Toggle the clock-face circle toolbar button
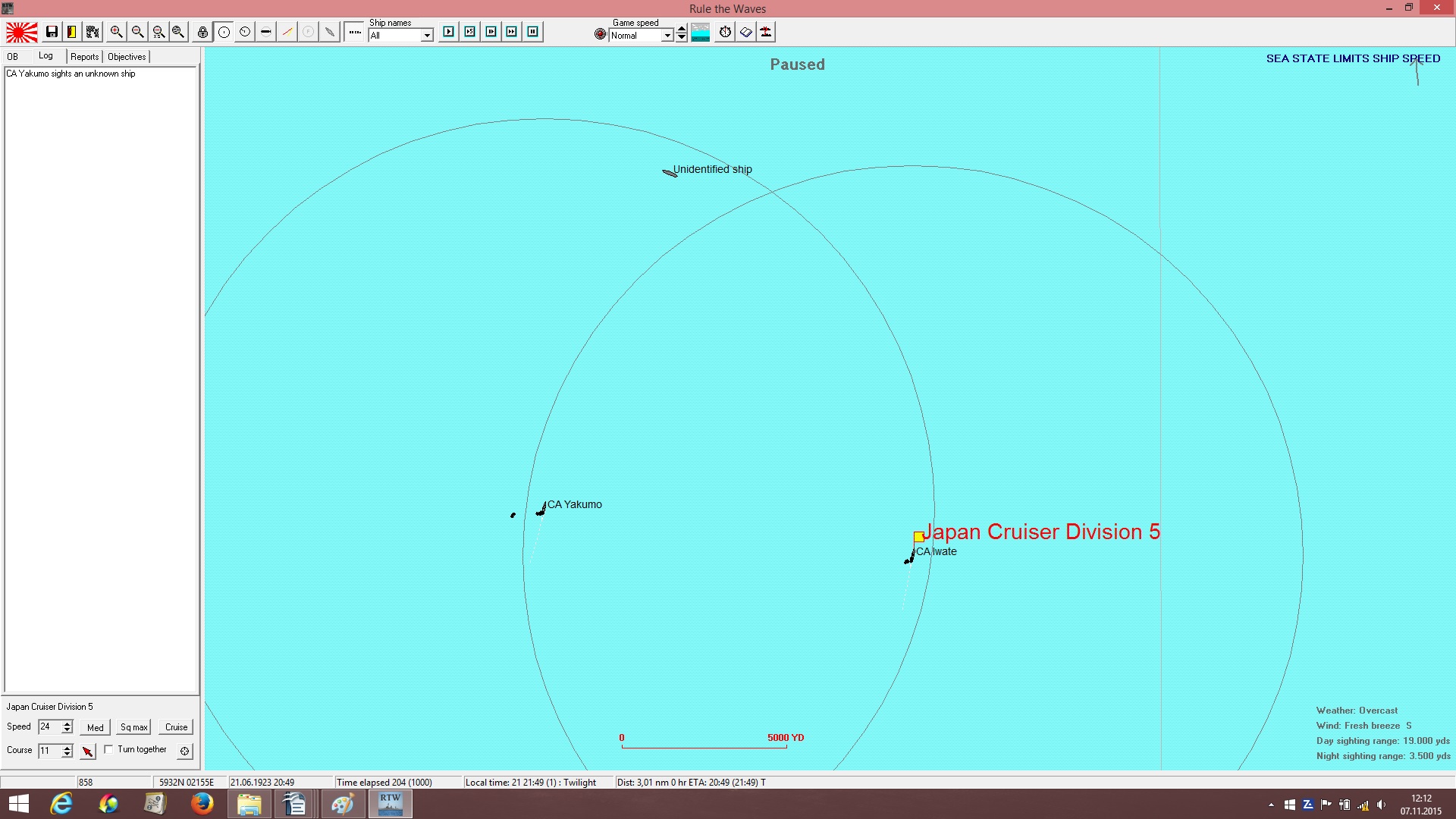1456x819 pixels. pos(245,32)
